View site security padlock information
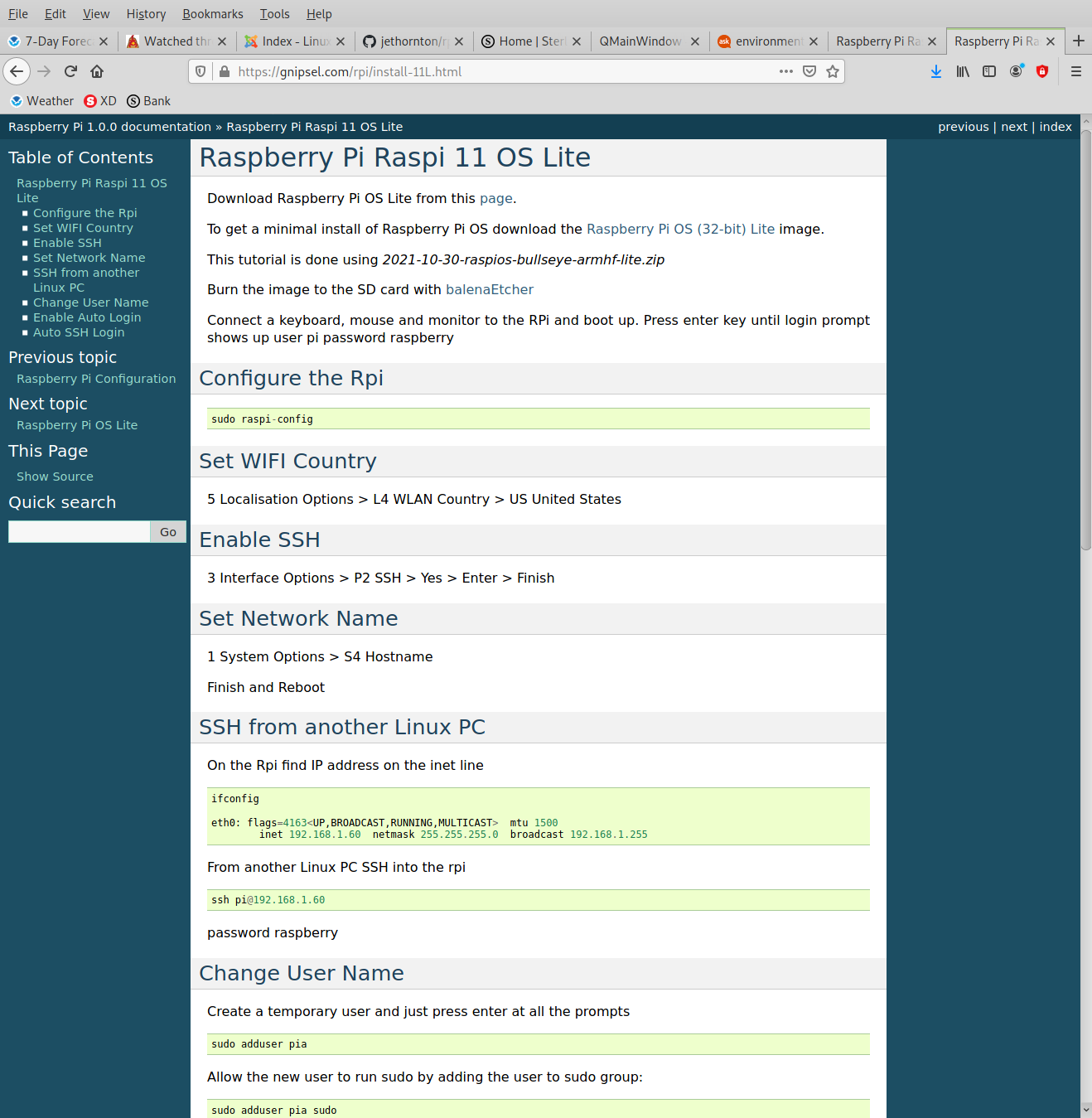 pos(224,71)
